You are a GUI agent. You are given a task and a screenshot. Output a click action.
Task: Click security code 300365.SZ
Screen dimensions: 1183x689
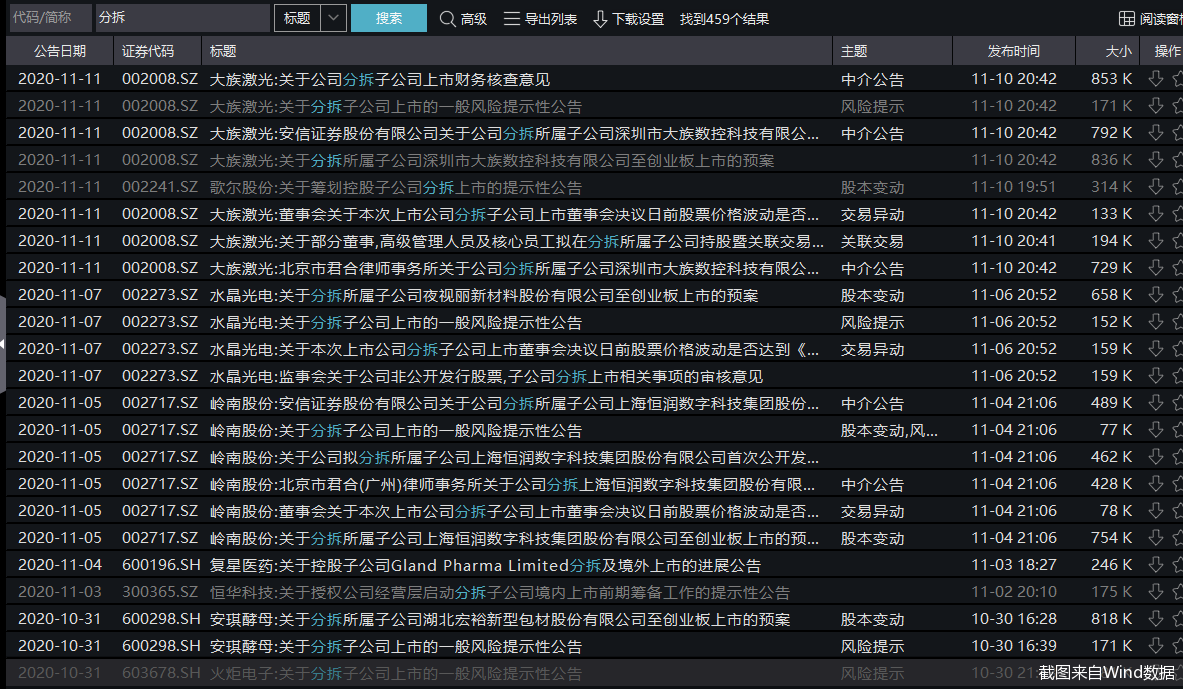[x=160, y=592]
